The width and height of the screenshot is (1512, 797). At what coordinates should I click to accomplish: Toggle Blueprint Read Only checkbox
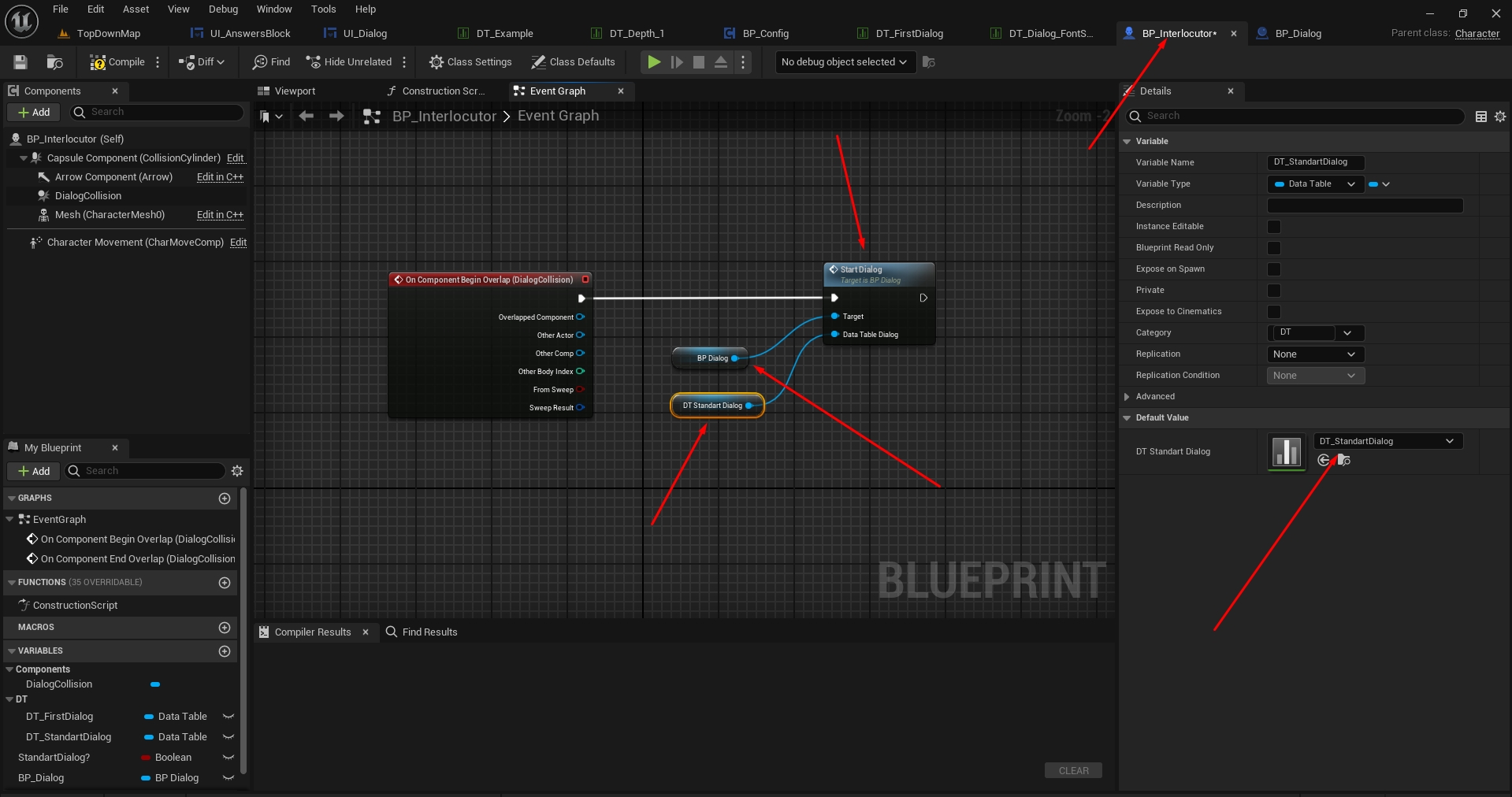click(x=1273, y=248)
